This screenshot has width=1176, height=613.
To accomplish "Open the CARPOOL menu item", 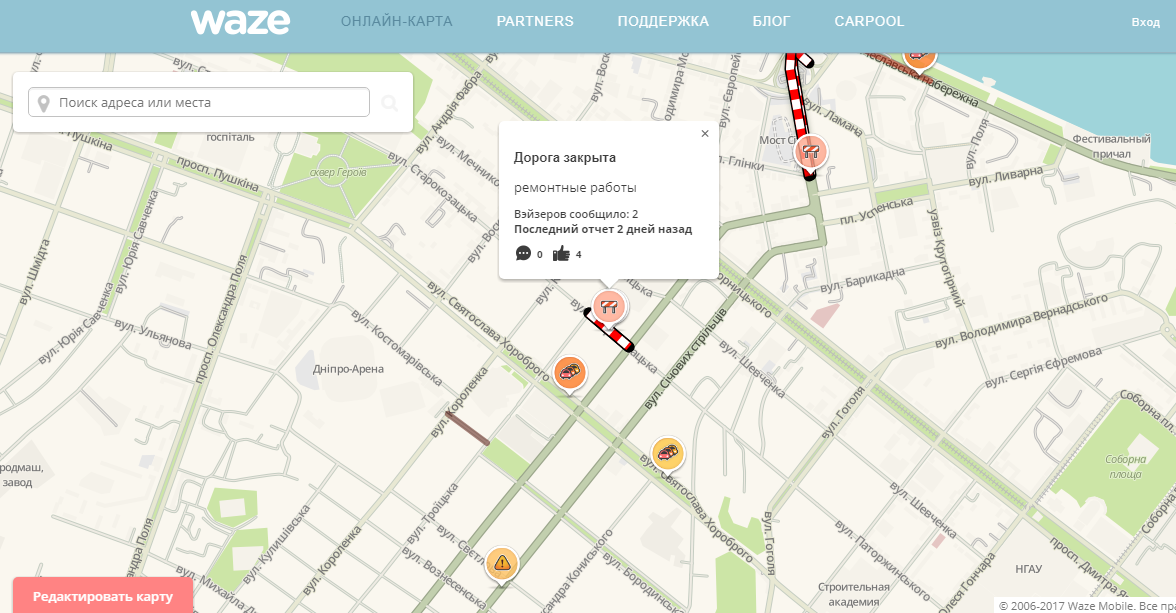I will tap(869, 21).
